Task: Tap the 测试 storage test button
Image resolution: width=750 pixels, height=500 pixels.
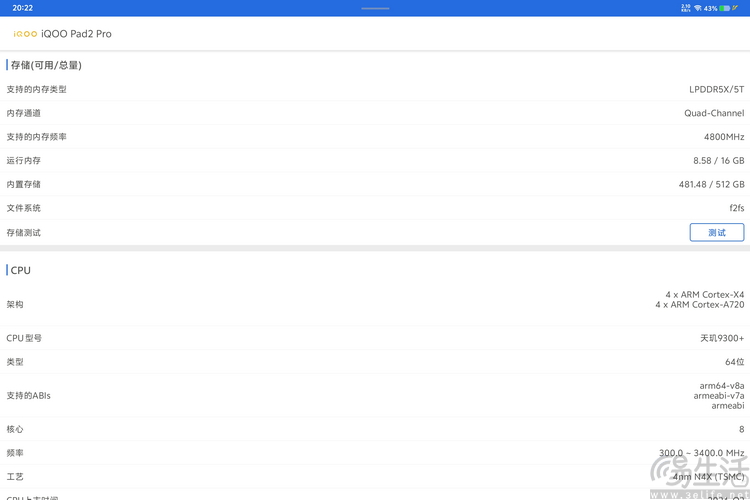Action: point(717,233)
